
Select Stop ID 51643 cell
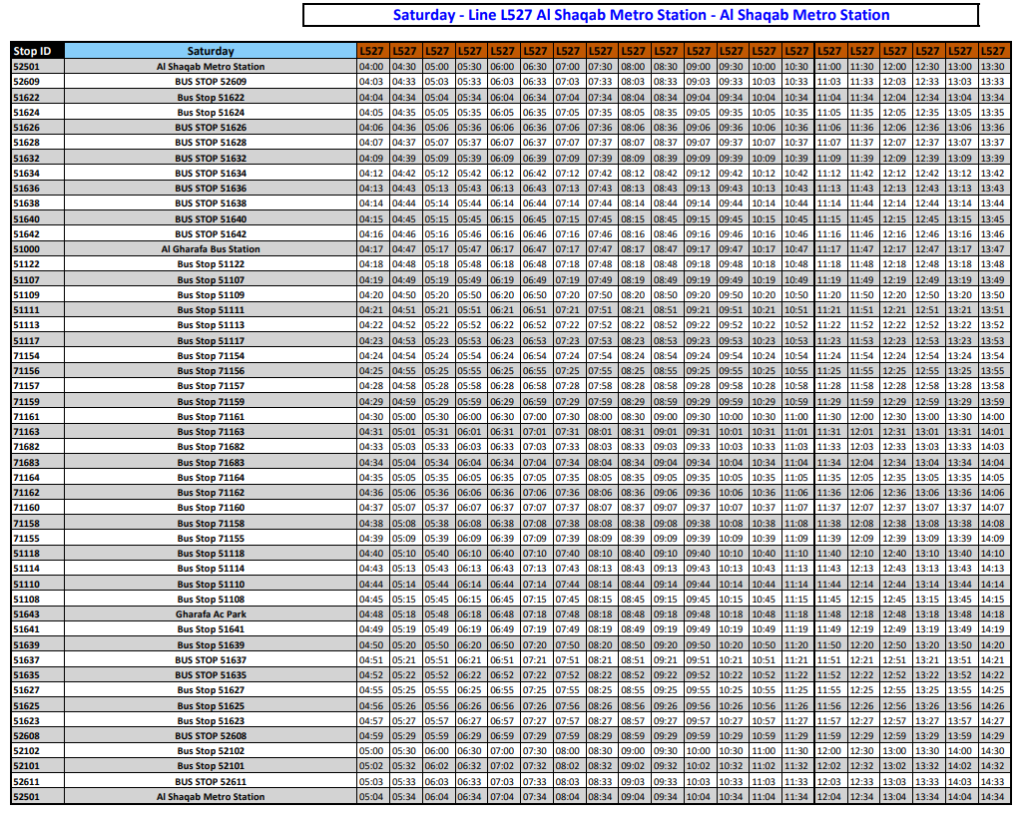click(x=37, y=614)
